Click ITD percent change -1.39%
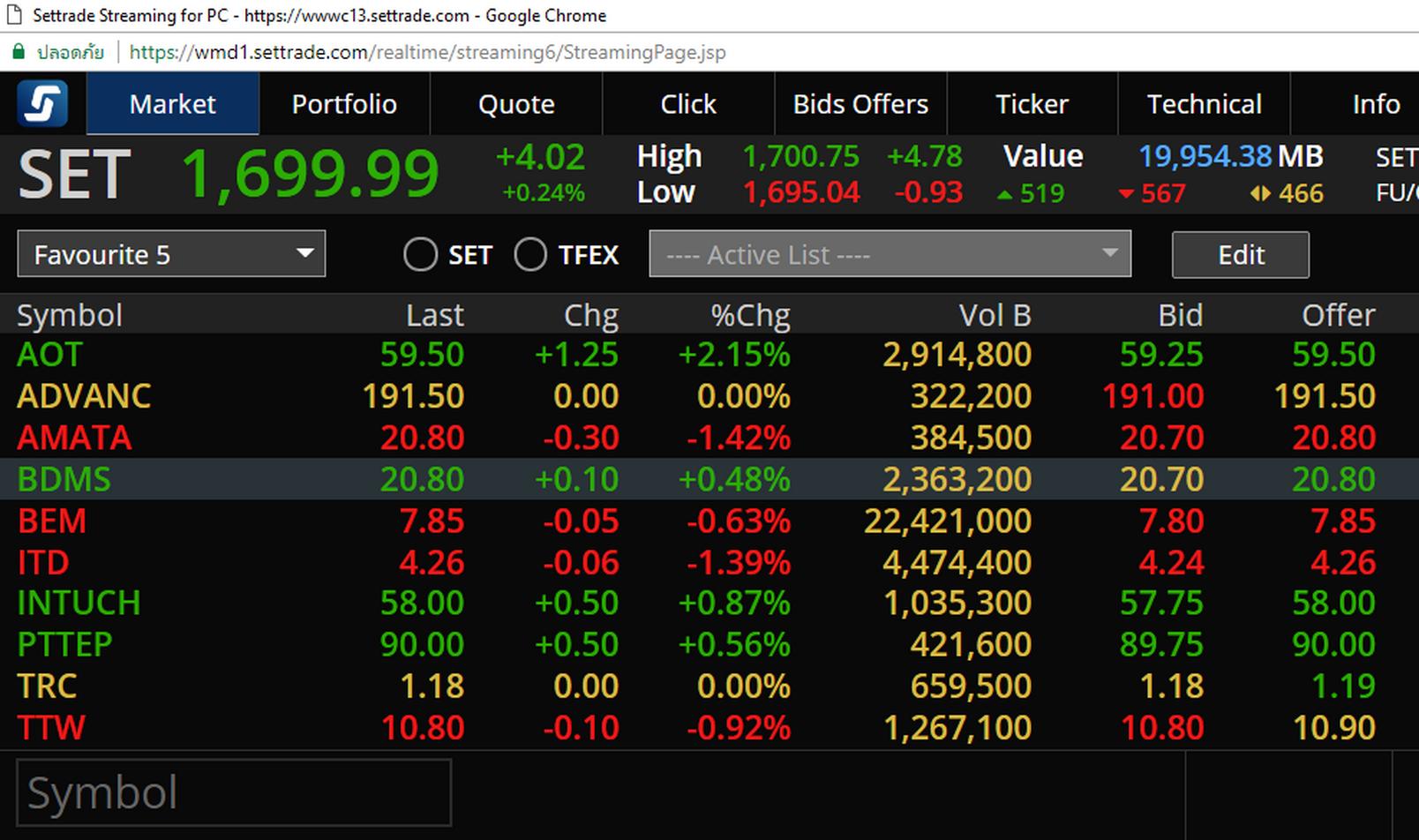This screenshot has height=840, width=1419. point(739,562)
